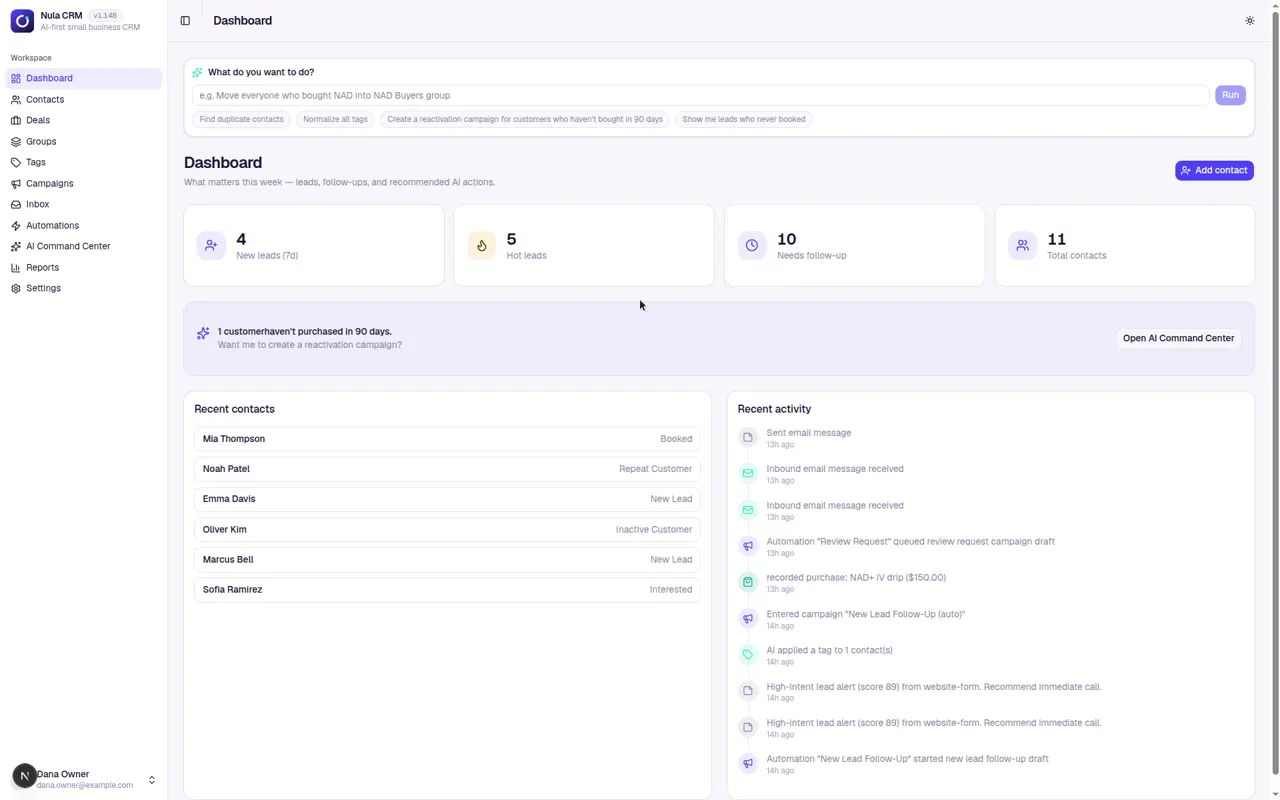This screenshot has width=1280, height=800.
Task: Select 'Show me leads who never booked' chip
Action: click(x=743, y=119)
